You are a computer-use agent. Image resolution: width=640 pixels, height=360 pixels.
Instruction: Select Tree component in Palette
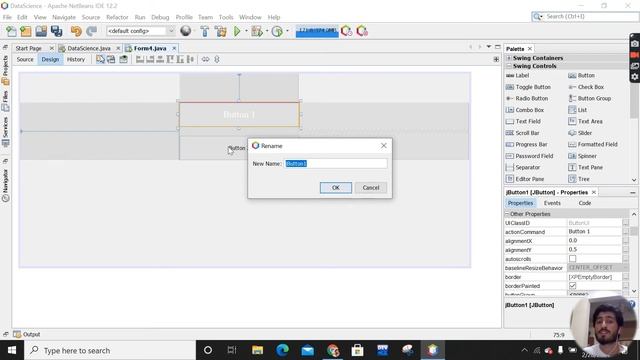(x=579, y=179)
